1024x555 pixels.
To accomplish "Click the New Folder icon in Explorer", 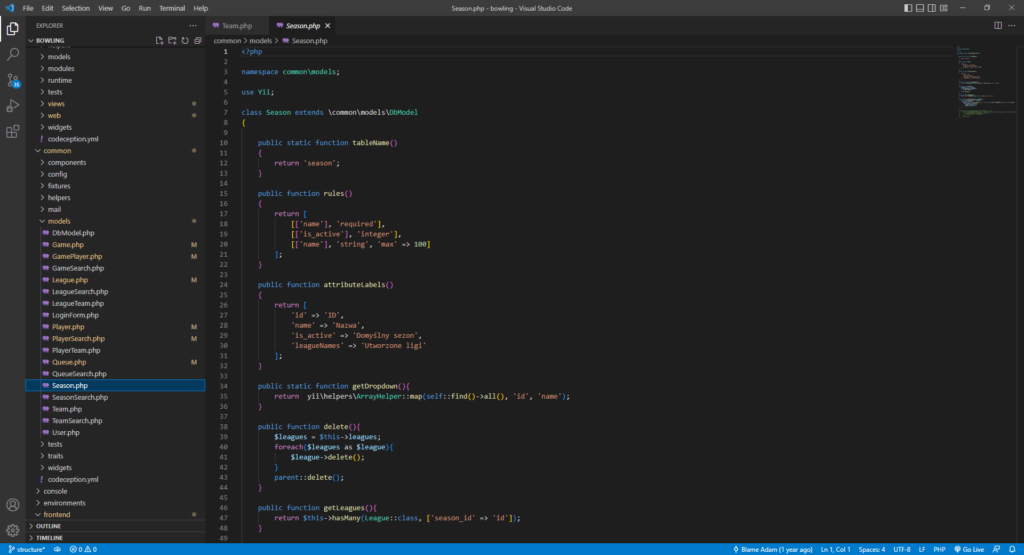I will [172, 40].
